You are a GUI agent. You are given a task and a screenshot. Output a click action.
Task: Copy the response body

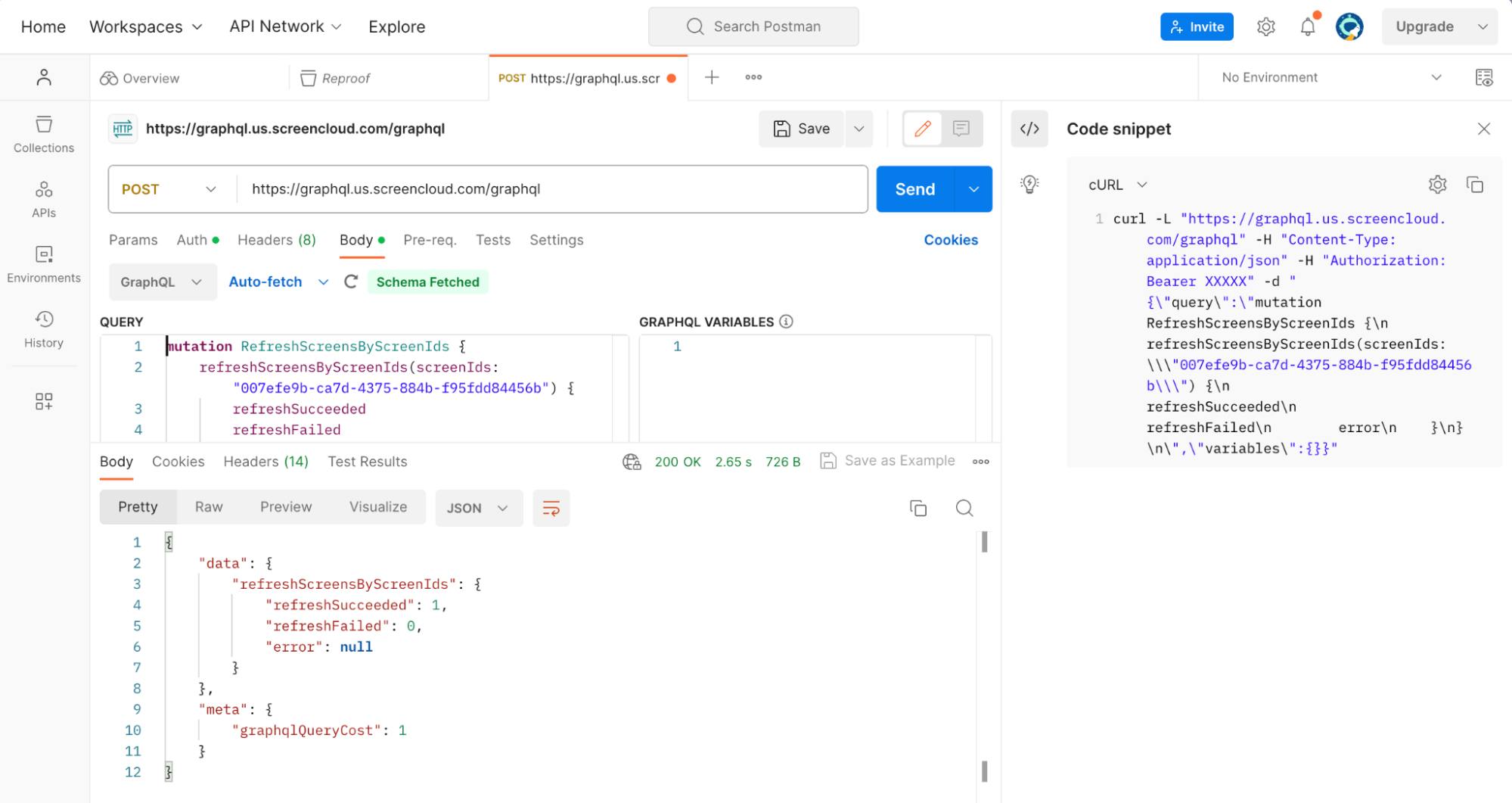[918, 508]
